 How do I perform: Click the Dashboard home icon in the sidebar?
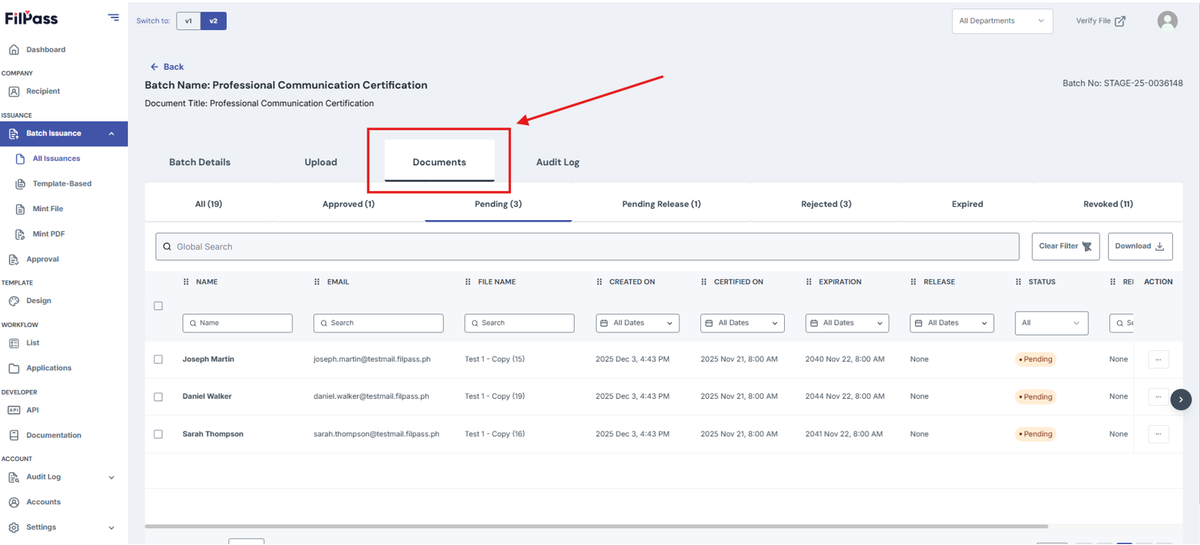pyautogui.click(x=14, y=49)
